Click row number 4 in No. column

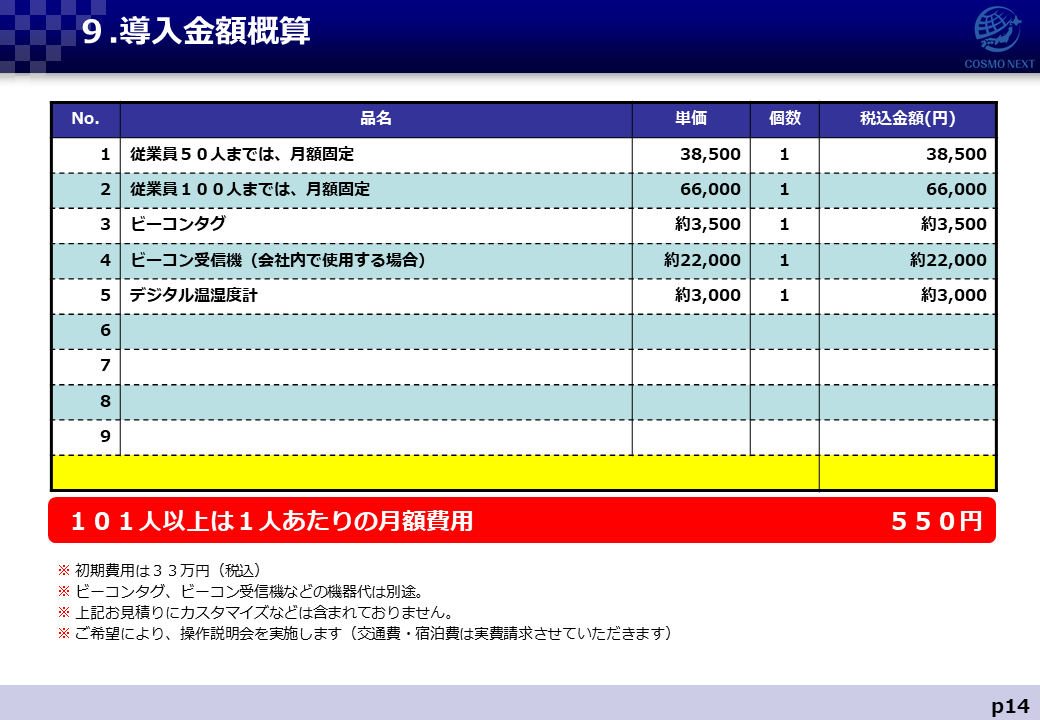coord(105,260)
